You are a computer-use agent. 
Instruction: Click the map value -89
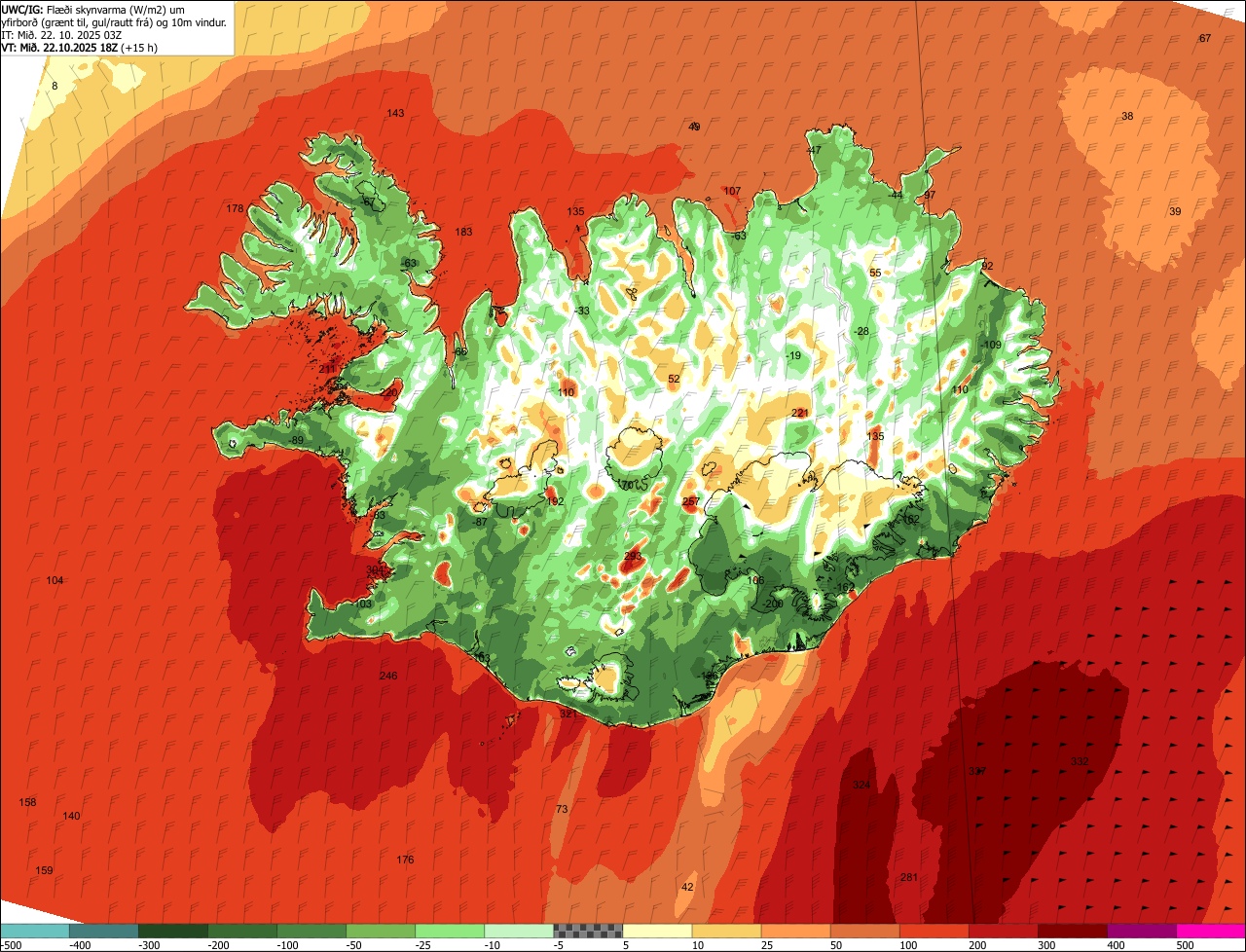pos(296,441)
